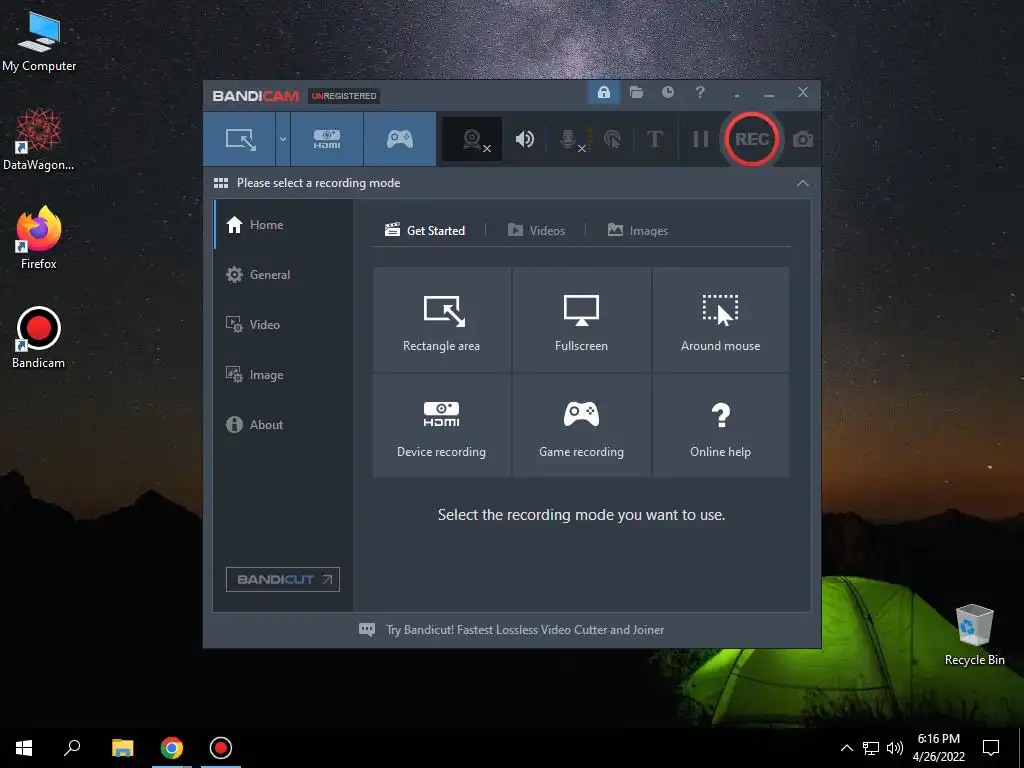Show hidden system tray icons
Screen dimensions: 1024x768
click(846, 748)
